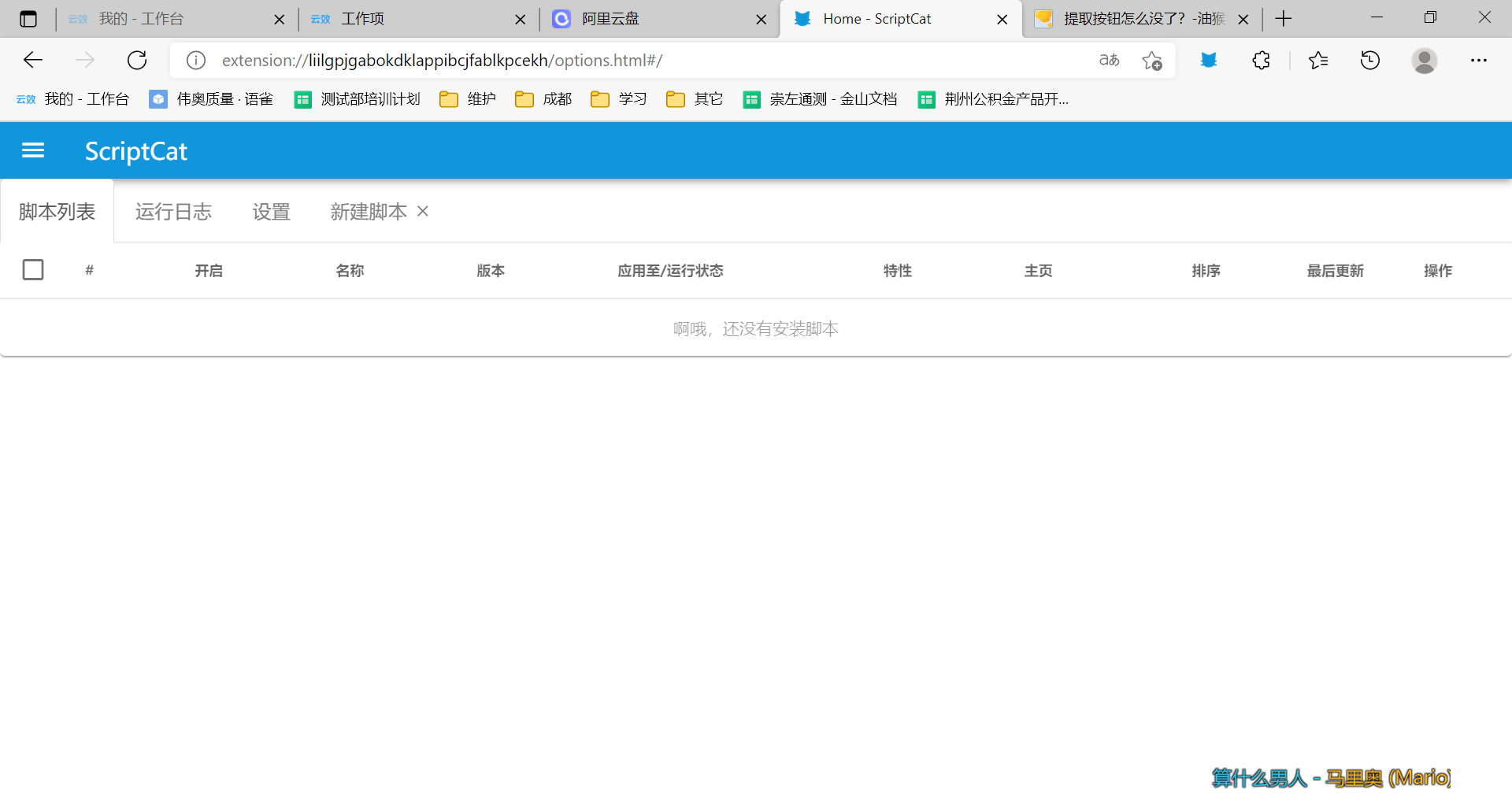The height and width of the screenshot is (803, 1512).
Task: Reload the page with refresh icon
Action: pyautogui.click(x=137, y=60)
